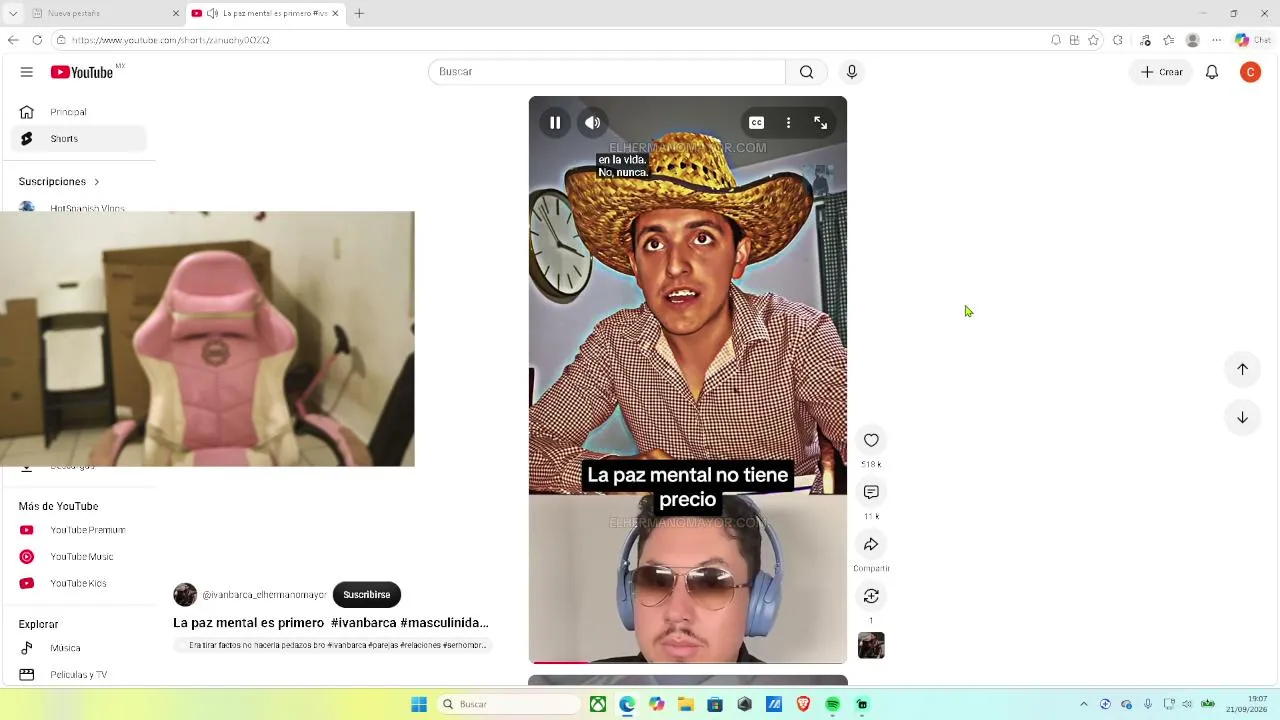Click the Compartir share arrow icon

click(871, 544)
